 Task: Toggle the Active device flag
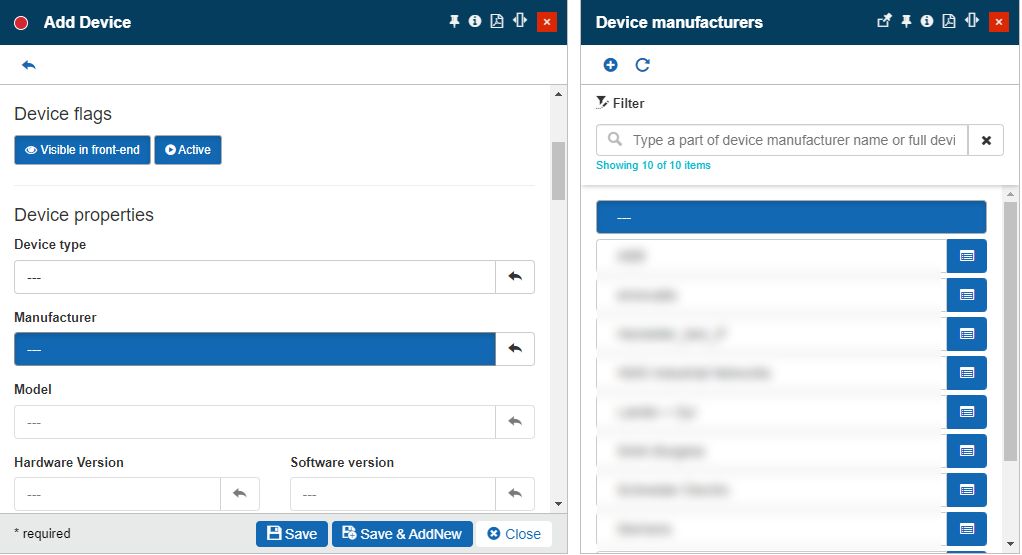[x=188, y=150]
